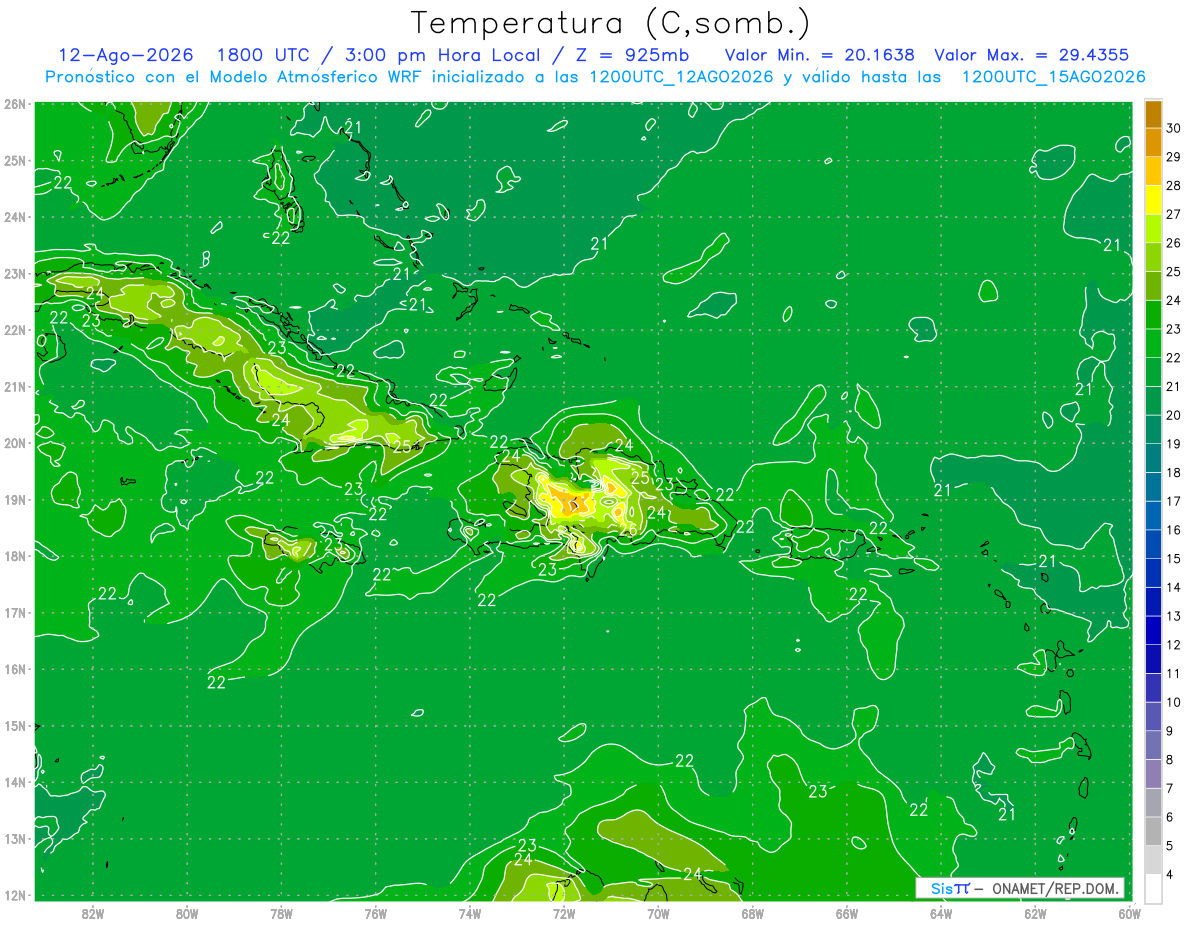Image resolution: width=1200 pixels, height=927 pixels.
Task: Click the '68W' longitude axis label
Action: (x=753, y=912)
